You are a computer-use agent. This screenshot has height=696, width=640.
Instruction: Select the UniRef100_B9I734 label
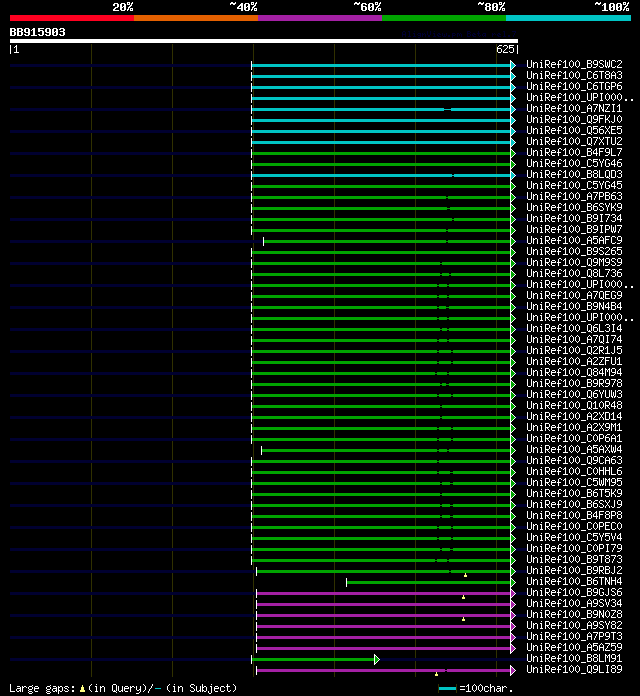pos(574,218)
